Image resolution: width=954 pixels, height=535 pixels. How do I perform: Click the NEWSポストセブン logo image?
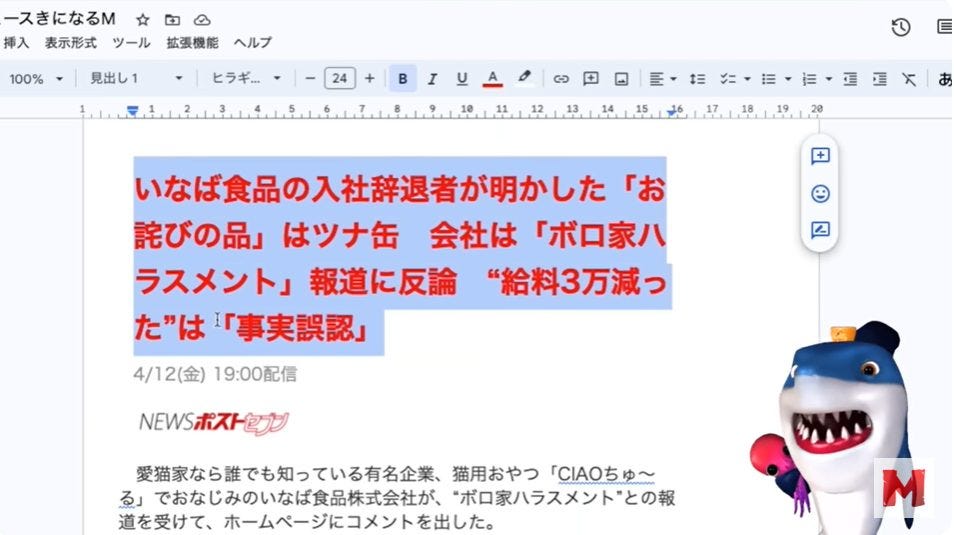coord(214,422)
